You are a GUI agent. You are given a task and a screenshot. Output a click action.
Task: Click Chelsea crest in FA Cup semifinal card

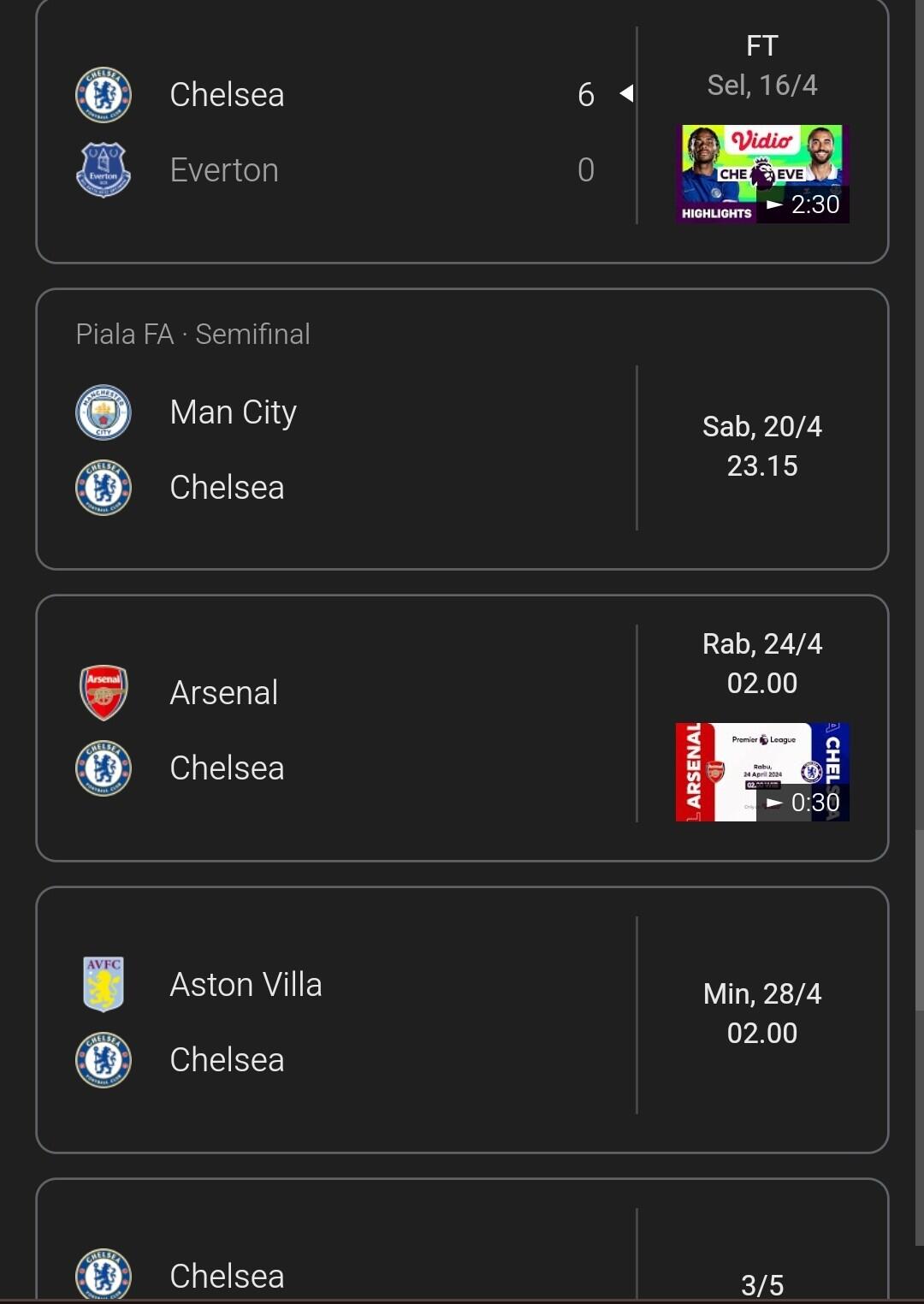(104, 488)
